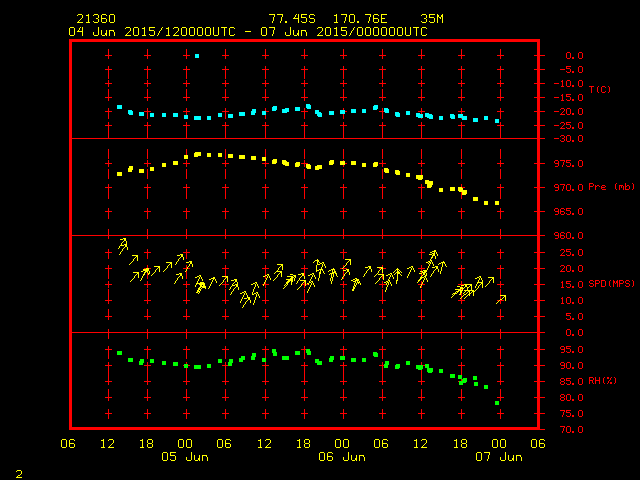The image size is (640, 480).
Task: Click the "970.0" pressure tick label
Action: click(x=569, y=188)
